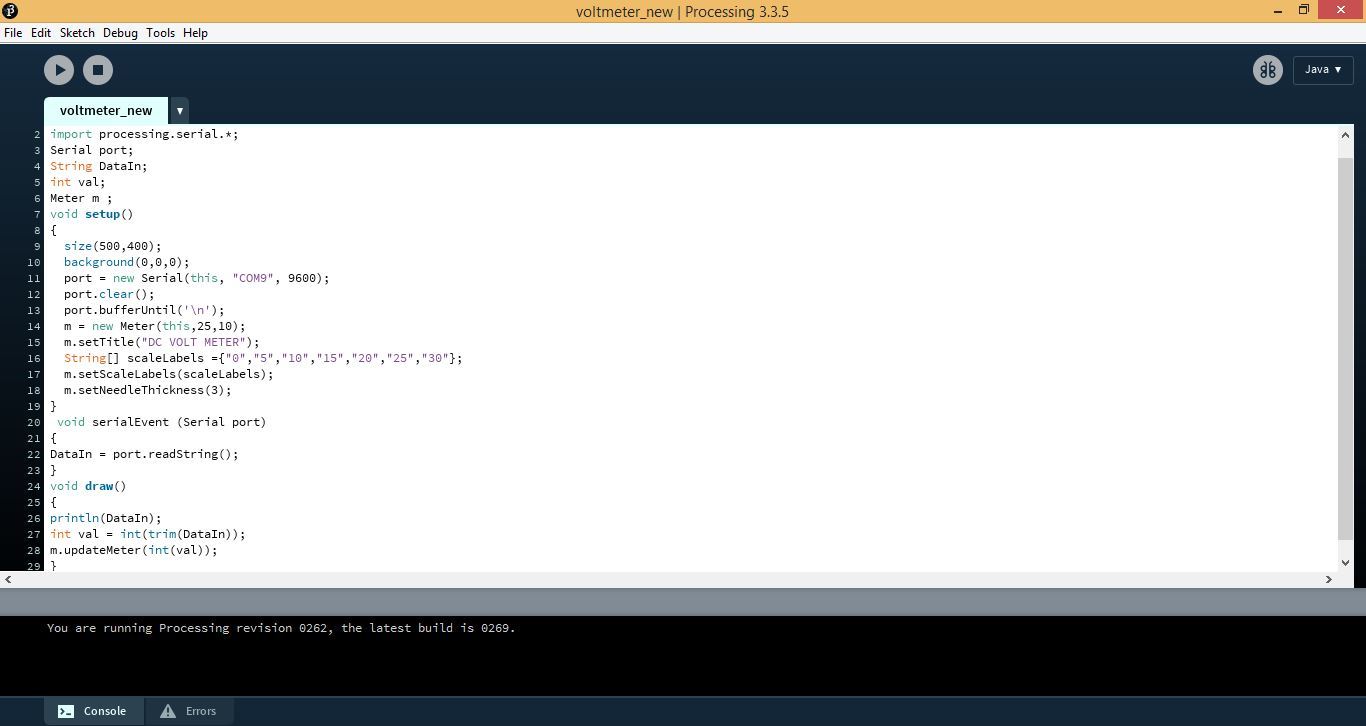
Task: Click the Errors warning triangle icon
Action: coord(168,711)
